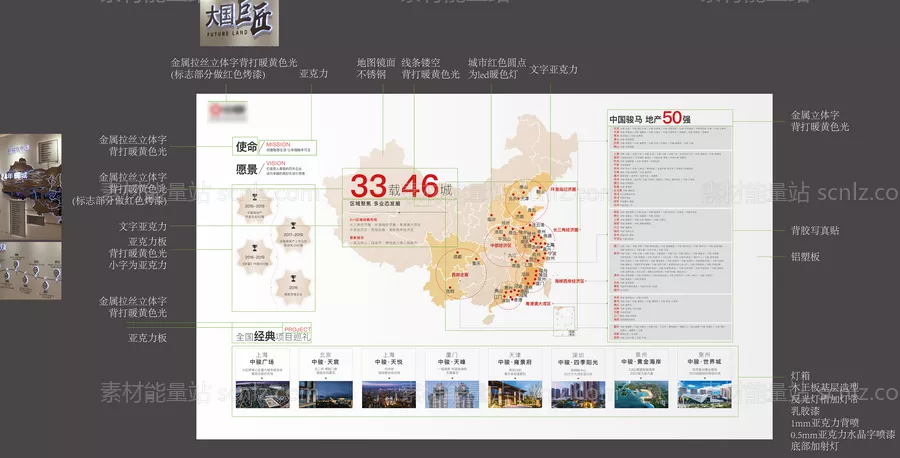The width and height of the screenshot is (900, 458).
Task: Click the 中国骏马 地产50强 heading
Action: (650, 118)
